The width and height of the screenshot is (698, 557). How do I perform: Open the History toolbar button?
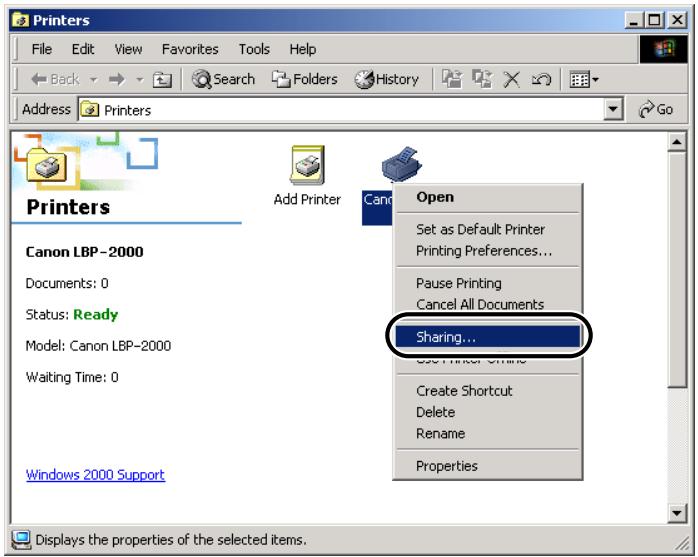[386, 79]
